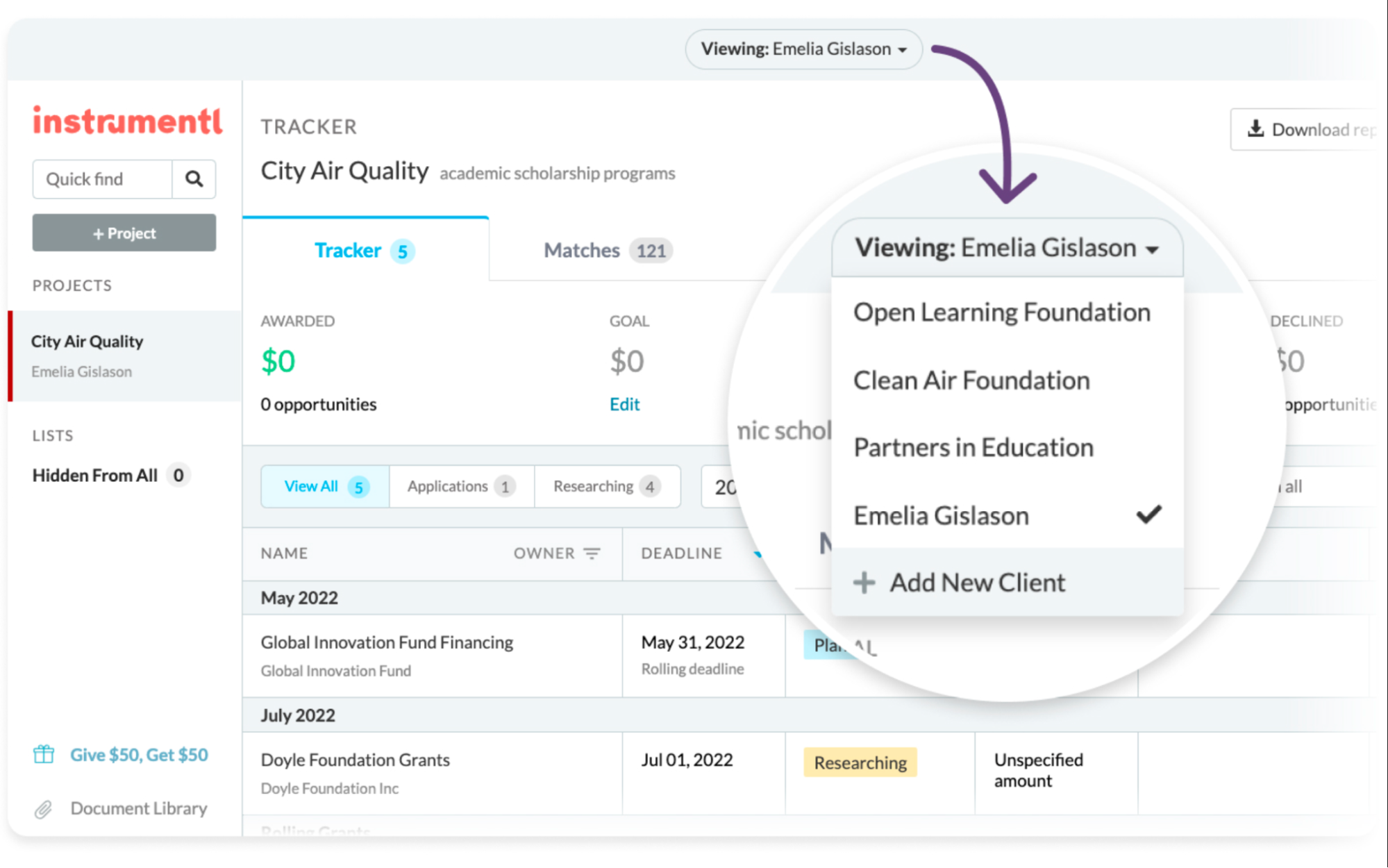Open the top Viewing: Emelia Gislason dropdown
Screen dimensions: 1388x868
pyautogui.click(x=803, y=49)
